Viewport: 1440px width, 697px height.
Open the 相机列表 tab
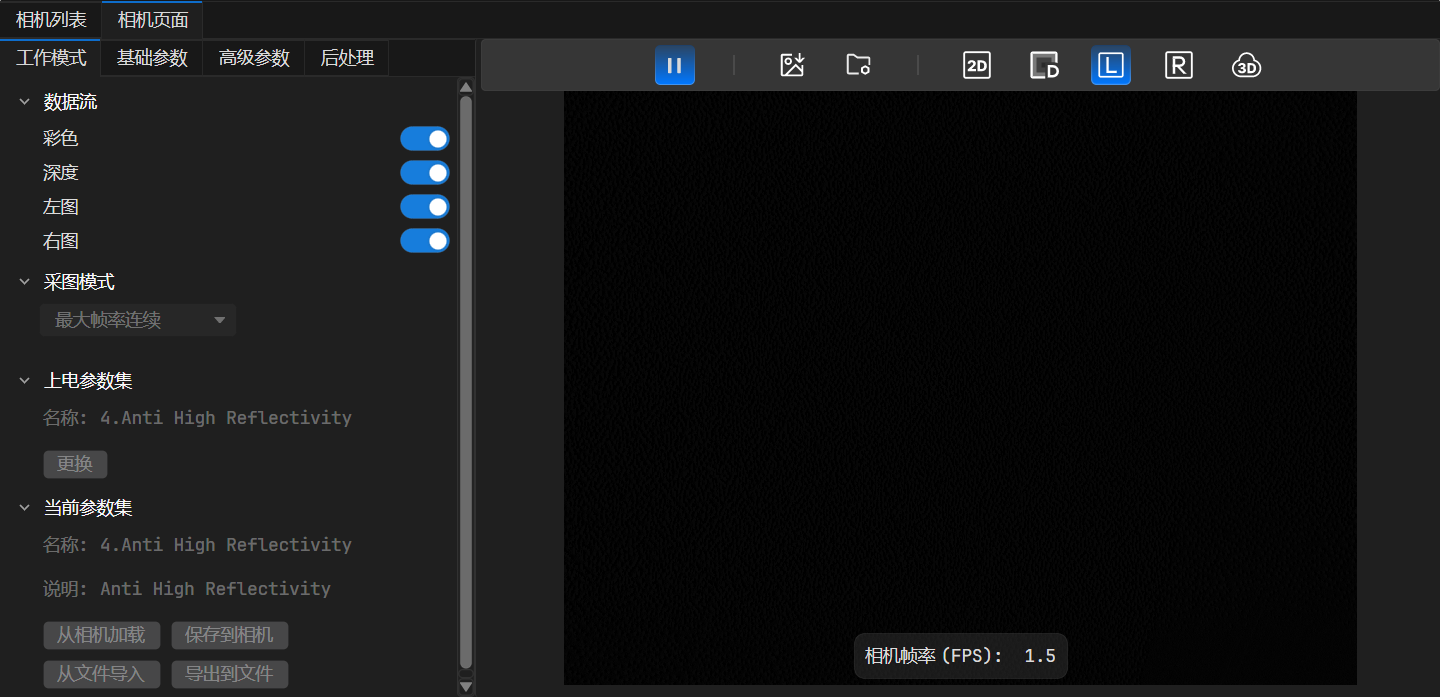pyautogui.click(x=51, y=20)
